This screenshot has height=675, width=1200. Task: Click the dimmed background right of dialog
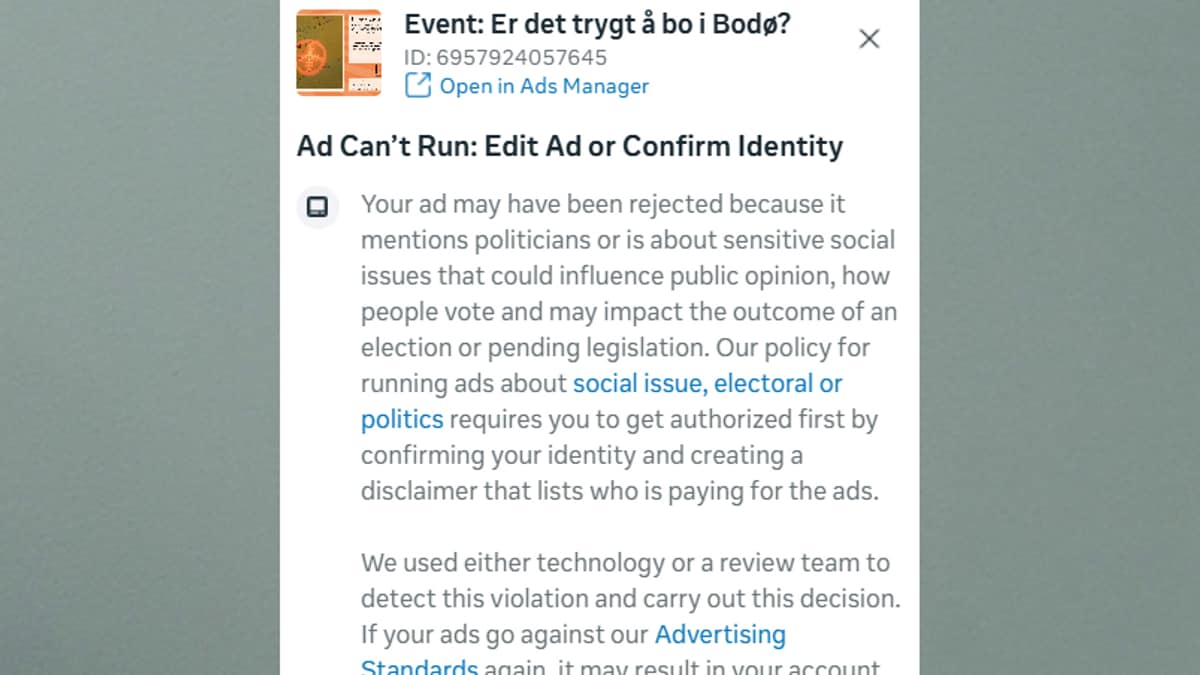pyautogui.click(x=1060, y=340)
